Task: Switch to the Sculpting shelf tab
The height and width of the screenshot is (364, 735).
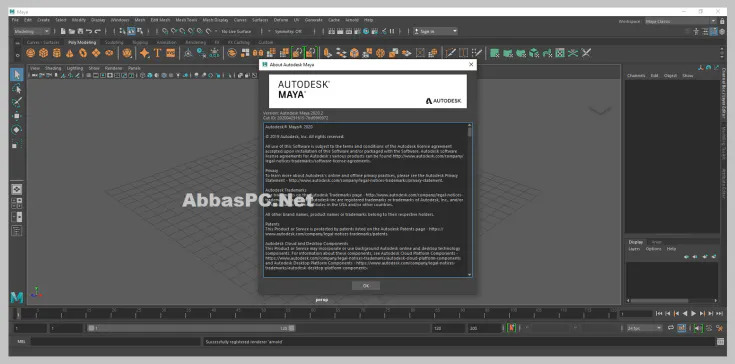Action: 114,42
